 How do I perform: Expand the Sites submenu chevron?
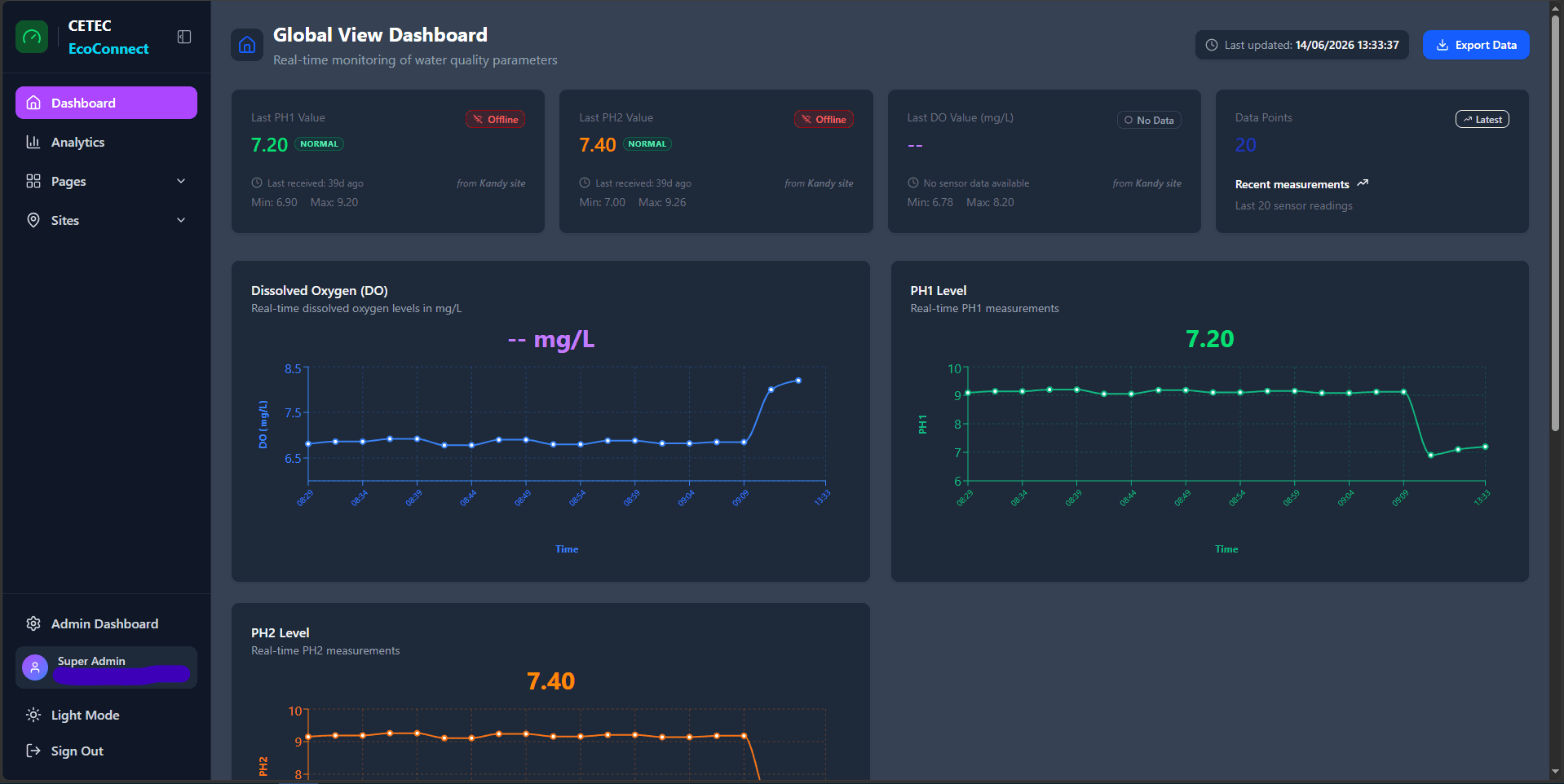click(181, 220)
